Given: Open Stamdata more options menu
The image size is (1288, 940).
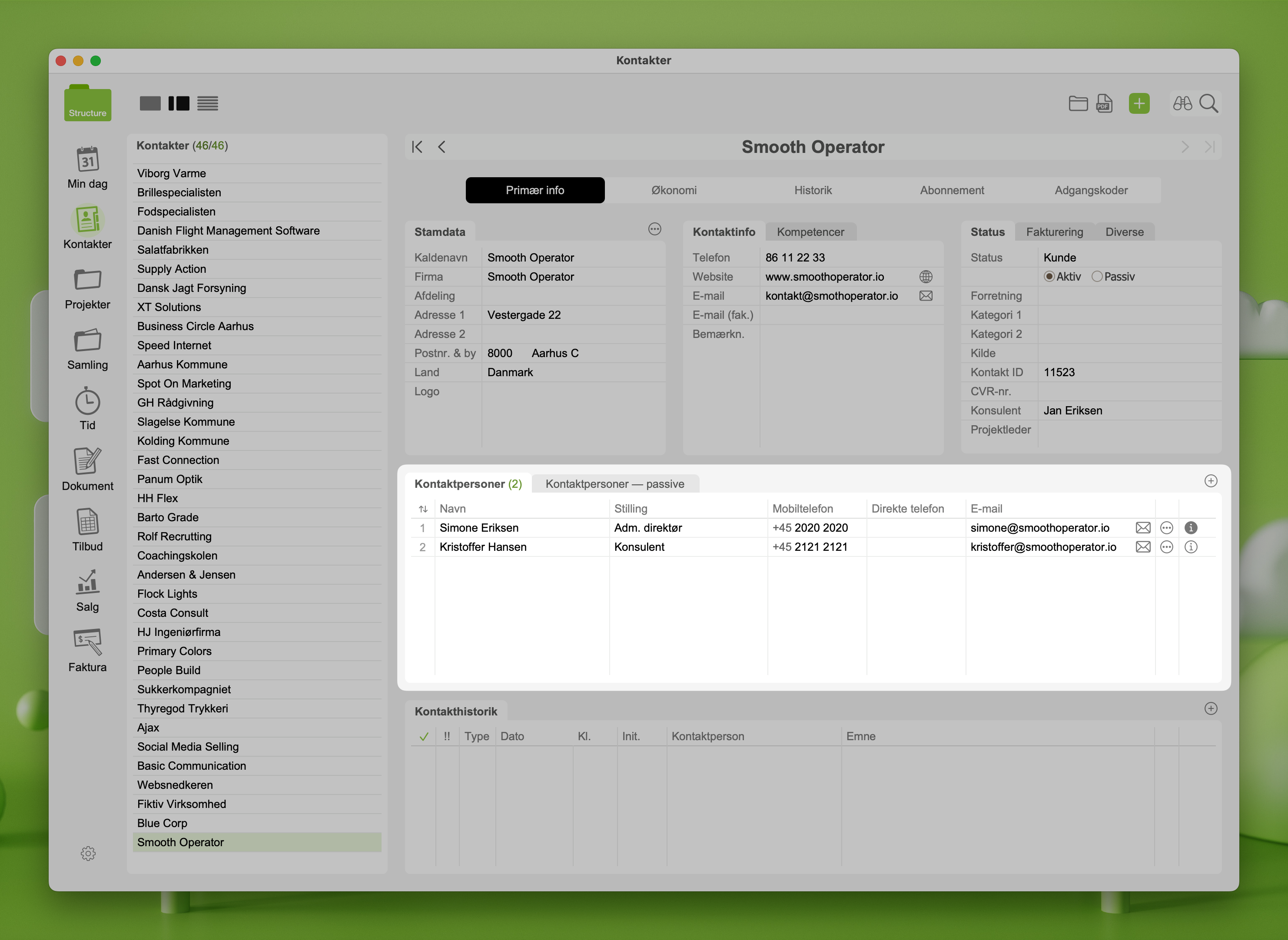Looking at the screenshot, I should (654, 229).
